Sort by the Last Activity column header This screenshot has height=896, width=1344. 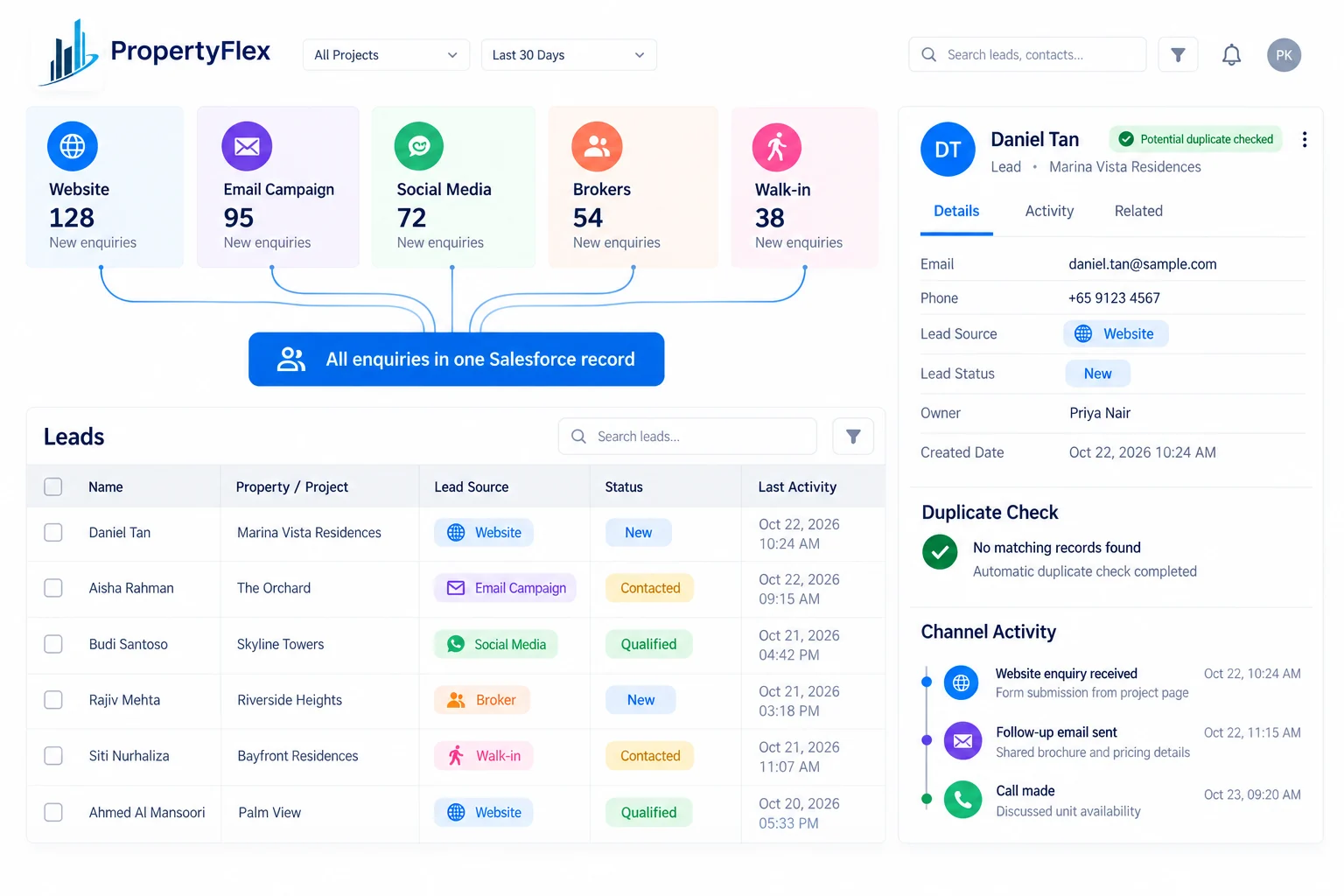[797, 487]
